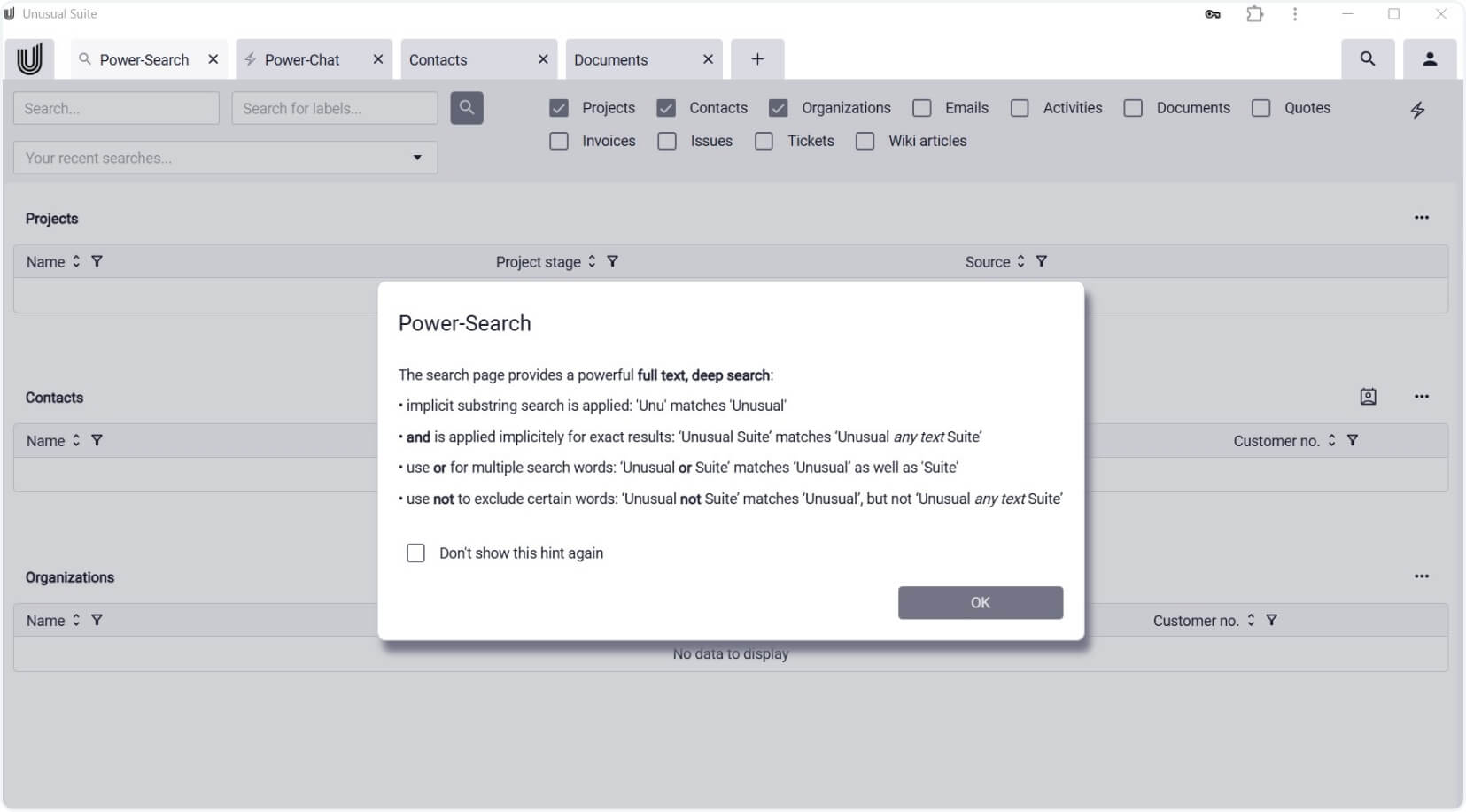1466x812 pixels.
Task: Open the user profile icon
Action: 1430,59
